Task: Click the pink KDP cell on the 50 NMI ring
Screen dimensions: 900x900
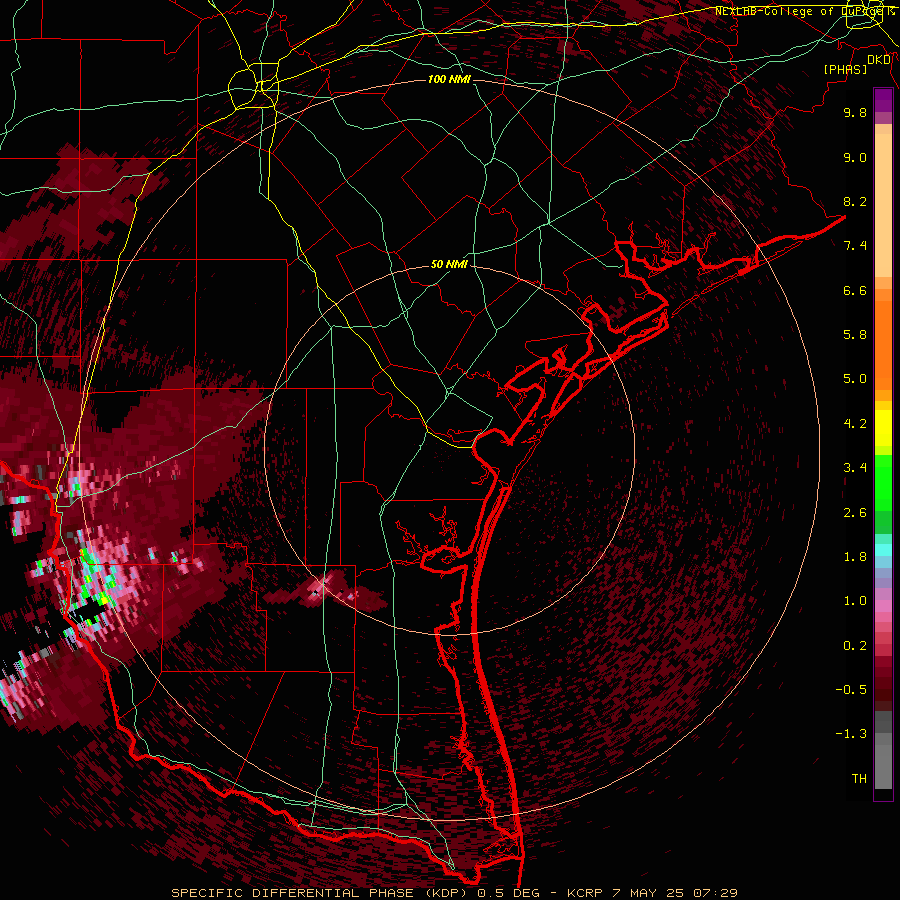Action: [318, 588]
